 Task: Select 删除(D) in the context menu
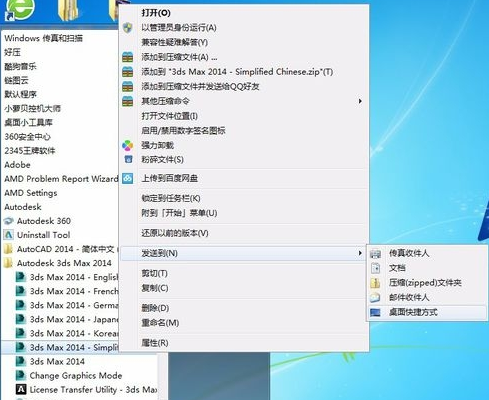tap(155, 308)
